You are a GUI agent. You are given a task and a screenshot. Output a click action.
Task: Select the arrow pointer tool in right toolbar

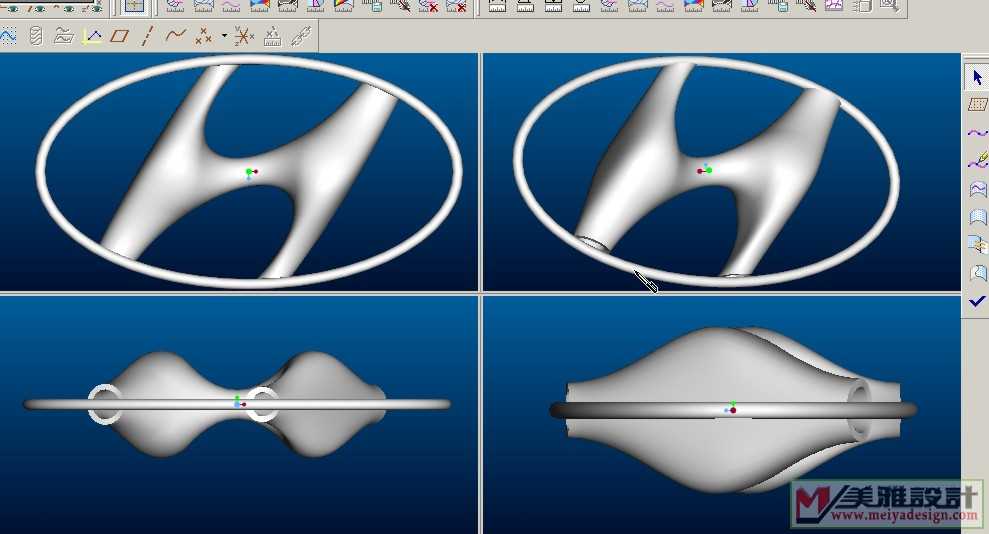click(x=976, y=77)
